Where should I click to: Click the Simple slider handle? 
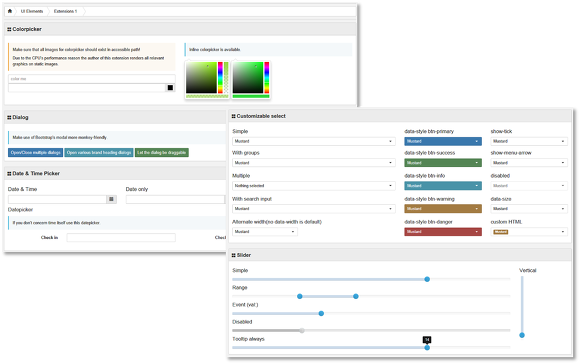coord(427,279)
